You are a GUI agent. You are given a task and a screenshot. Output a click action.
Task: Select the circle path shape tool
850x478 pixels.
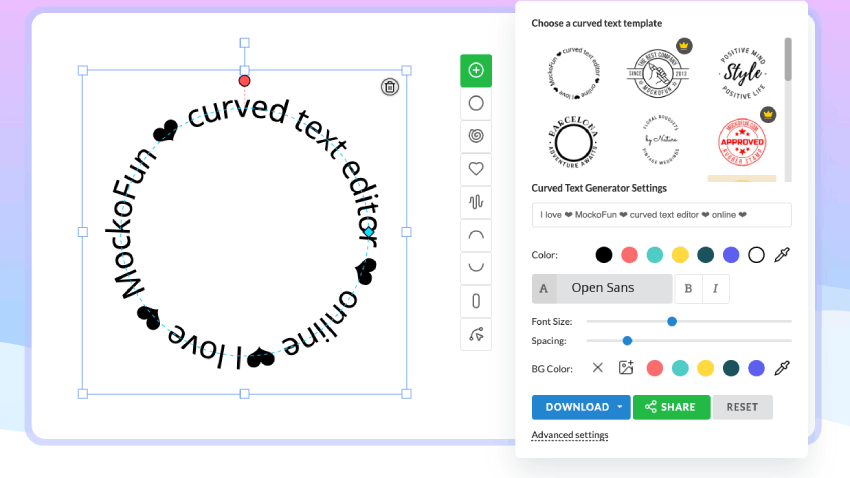(476, 104)
